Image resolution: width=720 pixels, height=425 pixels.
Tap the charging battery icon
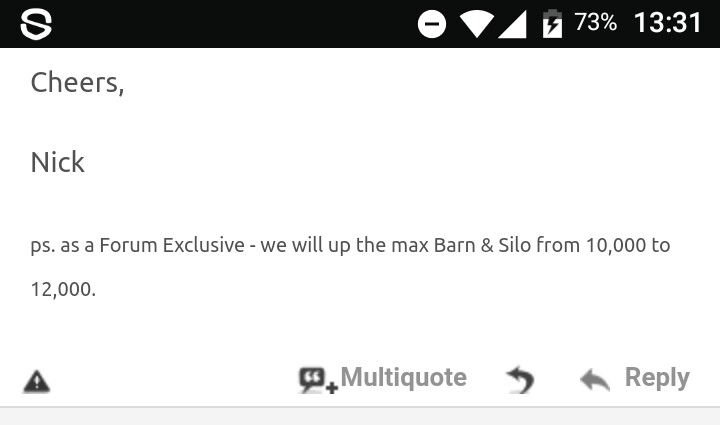552,24
